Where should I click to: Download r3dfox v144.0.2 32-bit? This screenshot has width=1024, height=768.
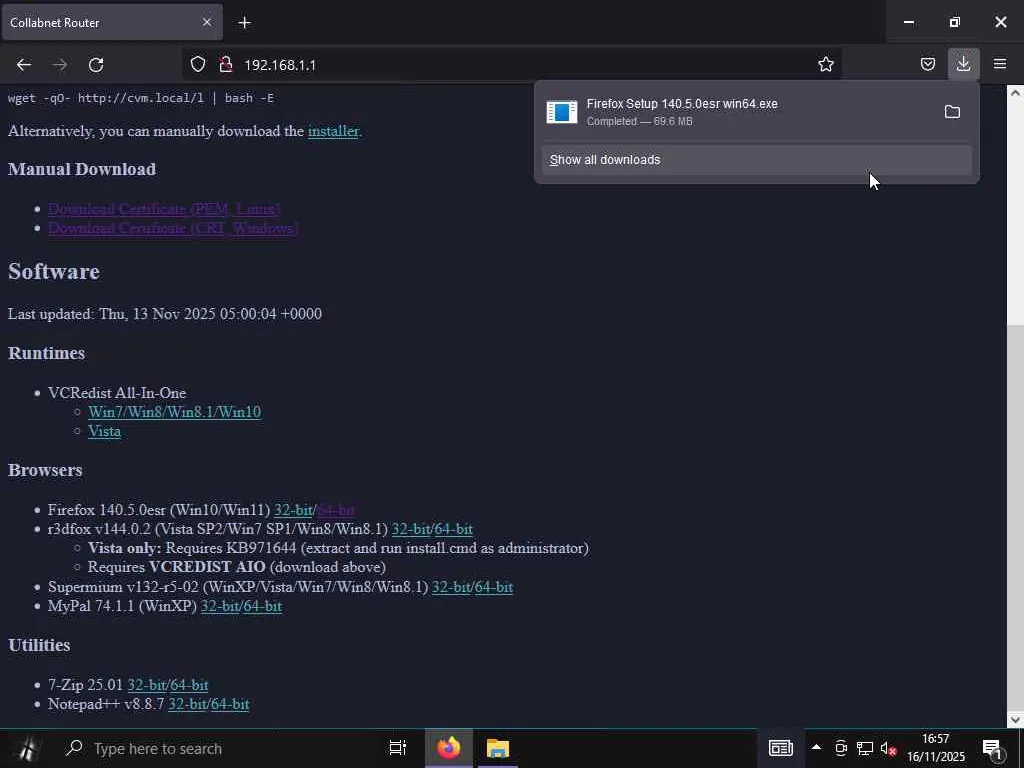coord(411,529)
